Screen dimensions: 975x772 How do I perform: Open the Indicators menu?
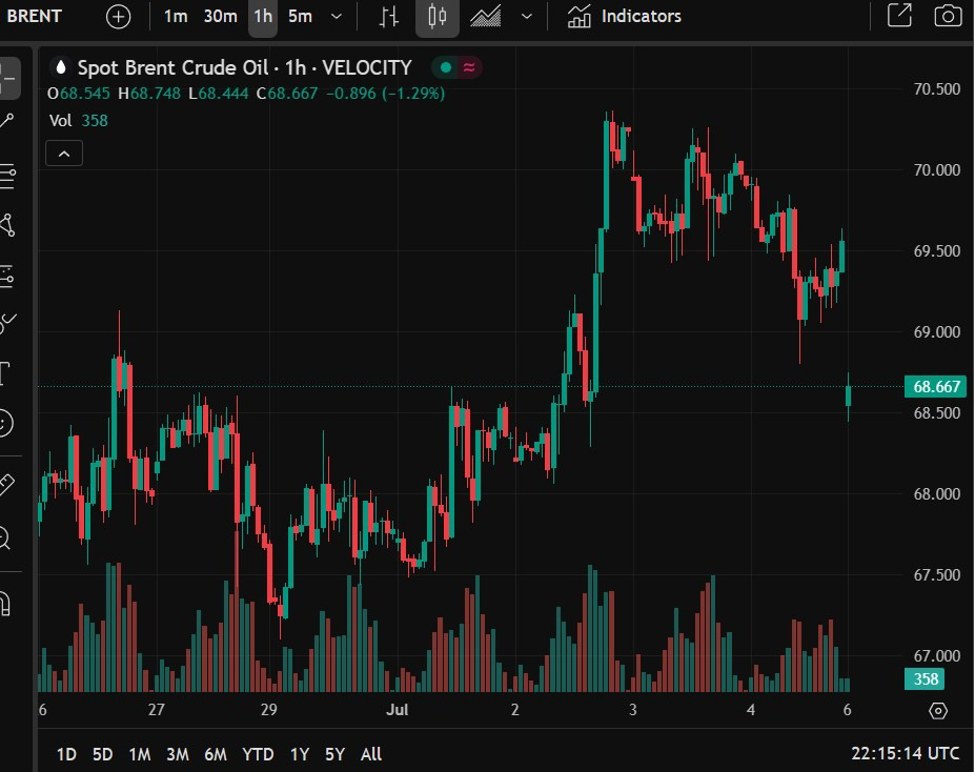click(x=624, y=16)
